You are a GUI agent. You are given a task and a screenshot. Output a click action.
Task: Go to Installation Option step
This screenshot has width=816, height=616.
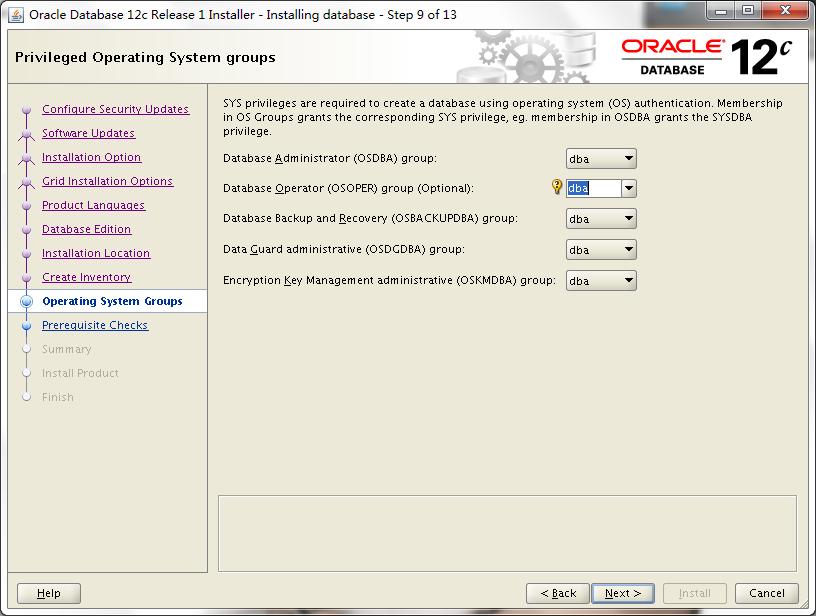point(92,157)
